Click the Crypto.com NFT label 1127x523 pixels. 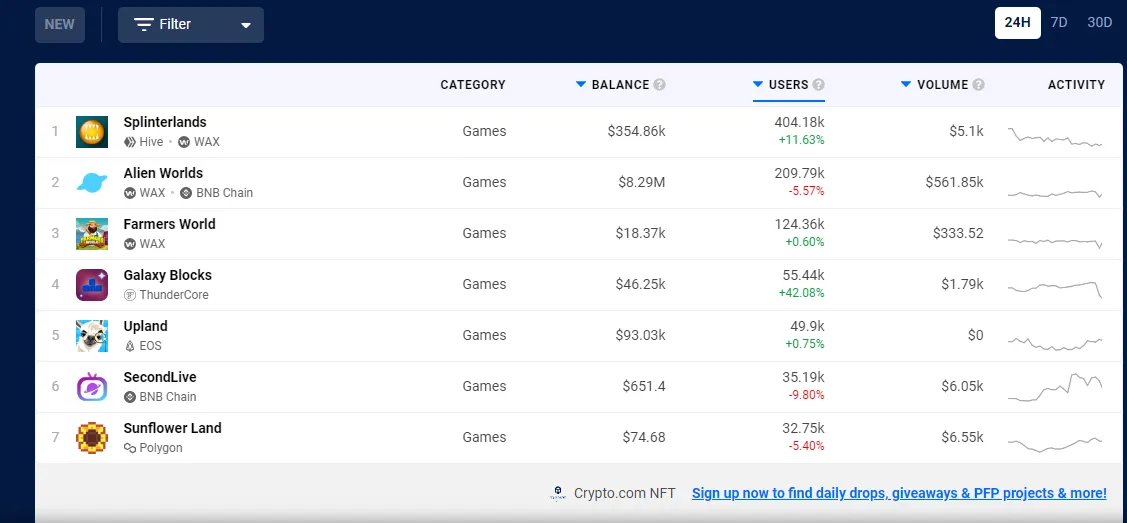coord(625,494)
